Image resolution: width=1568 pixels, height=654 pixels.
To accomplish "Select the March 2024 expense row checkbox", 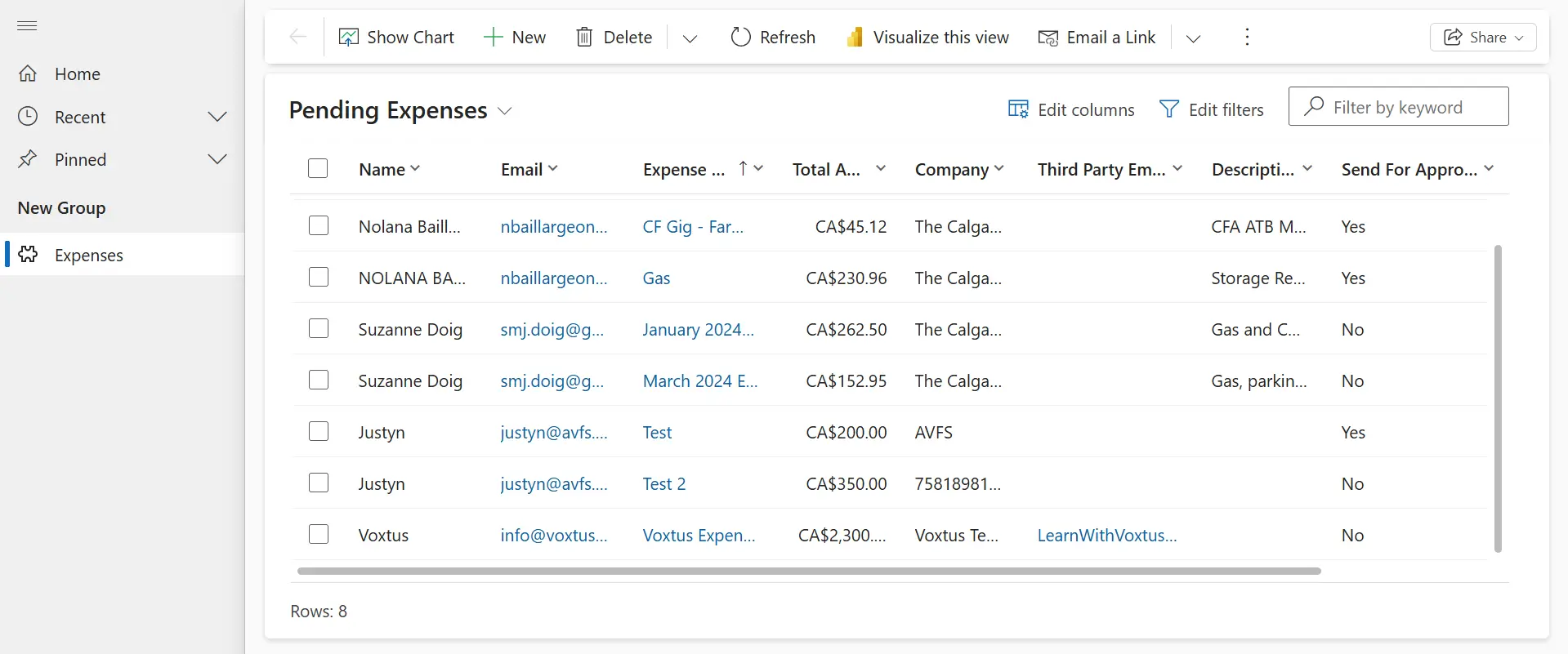I will click(x=319, y=380).
